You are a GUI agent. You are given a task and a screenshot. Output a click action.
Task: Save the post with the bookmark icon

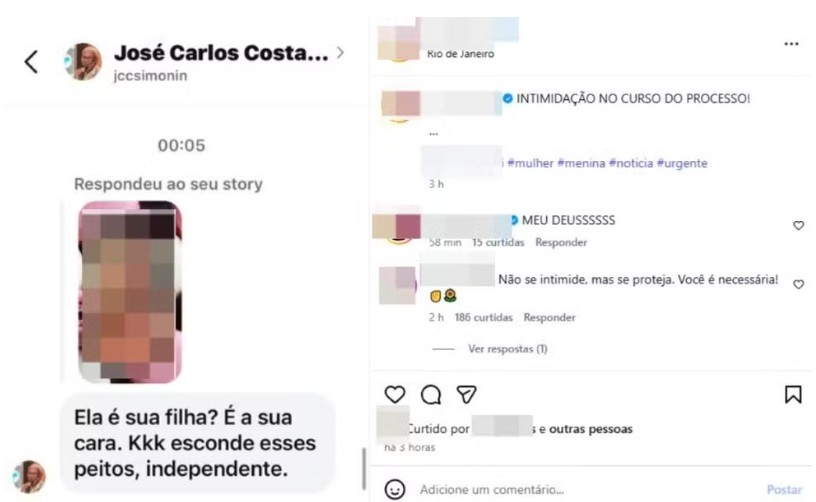tap(793, 394)
